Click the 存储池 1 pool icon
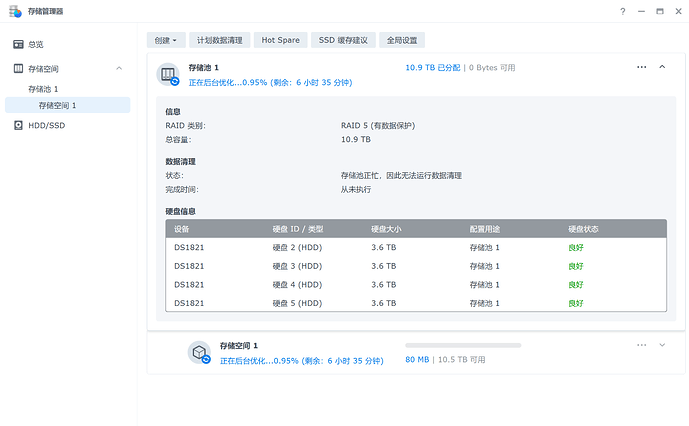The image size is (689, 426). (x=169, y=73)
